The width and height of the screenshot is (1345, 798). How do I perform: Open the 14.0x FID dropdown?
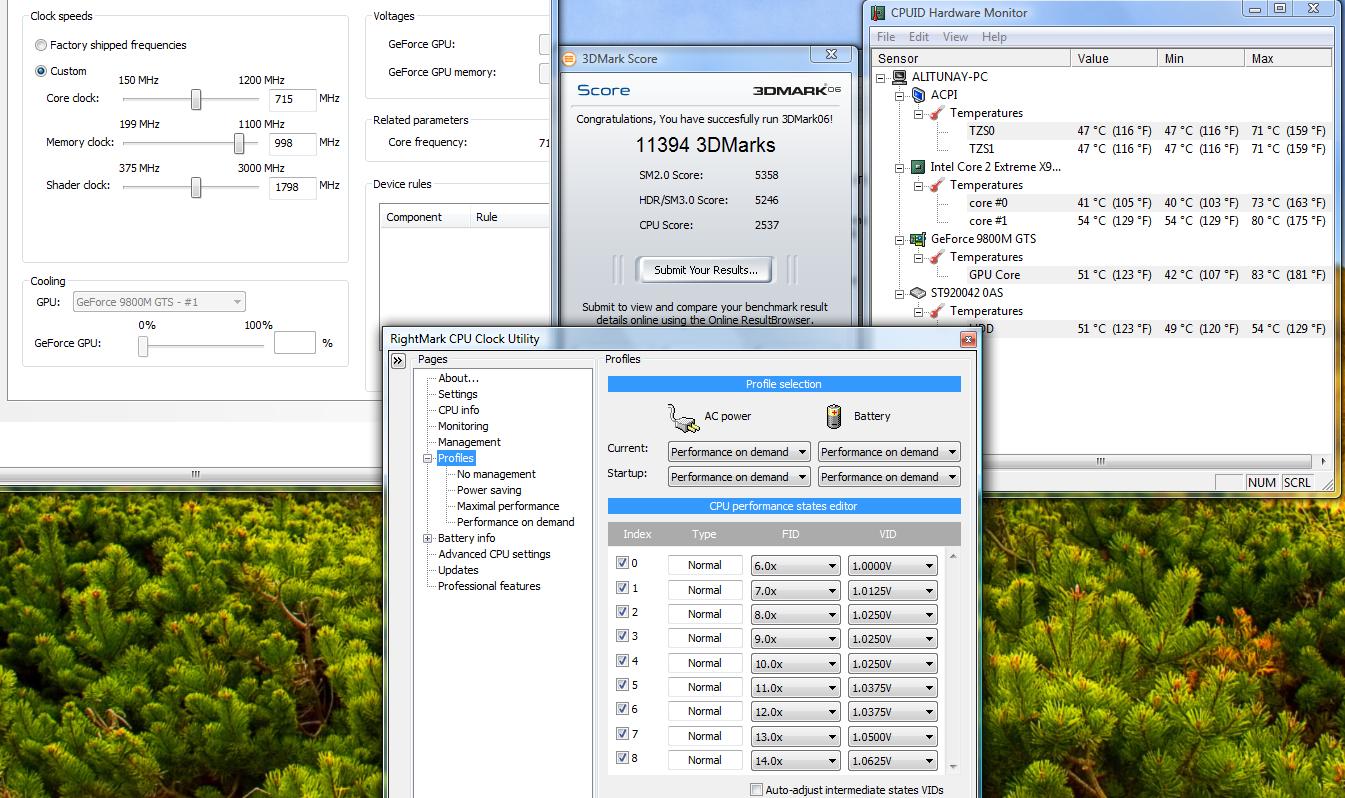point(796,760)
